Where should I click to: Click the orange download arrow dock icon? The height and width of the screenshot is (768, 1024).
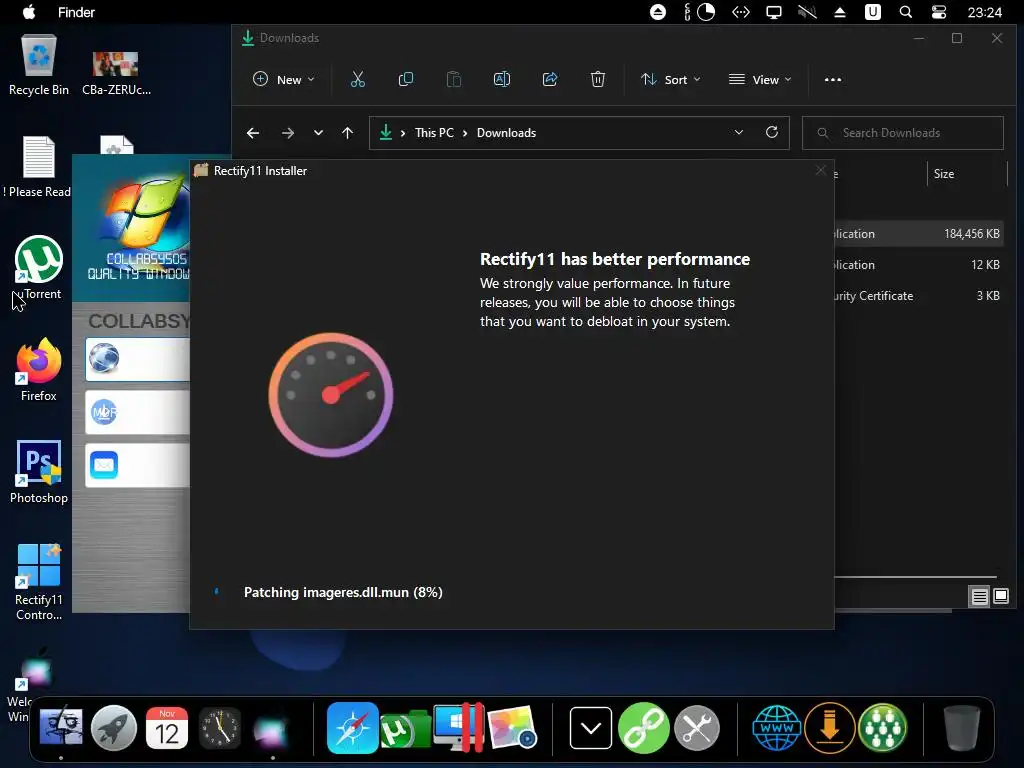pos(830,728)
